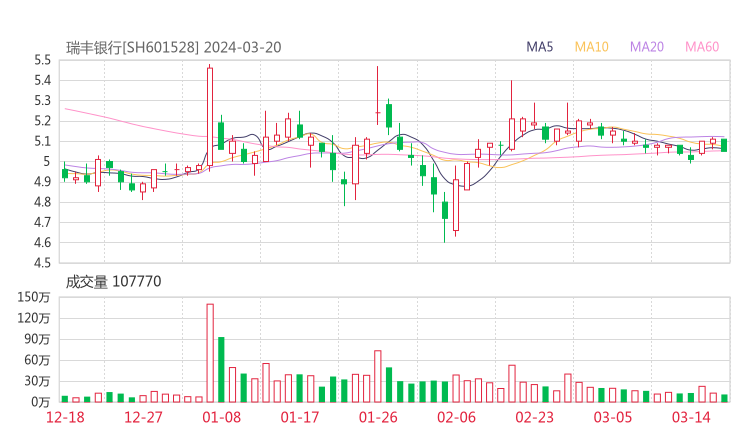Click the 4.5 price axis label
740x440 pixels.
(x=41, y=263)
